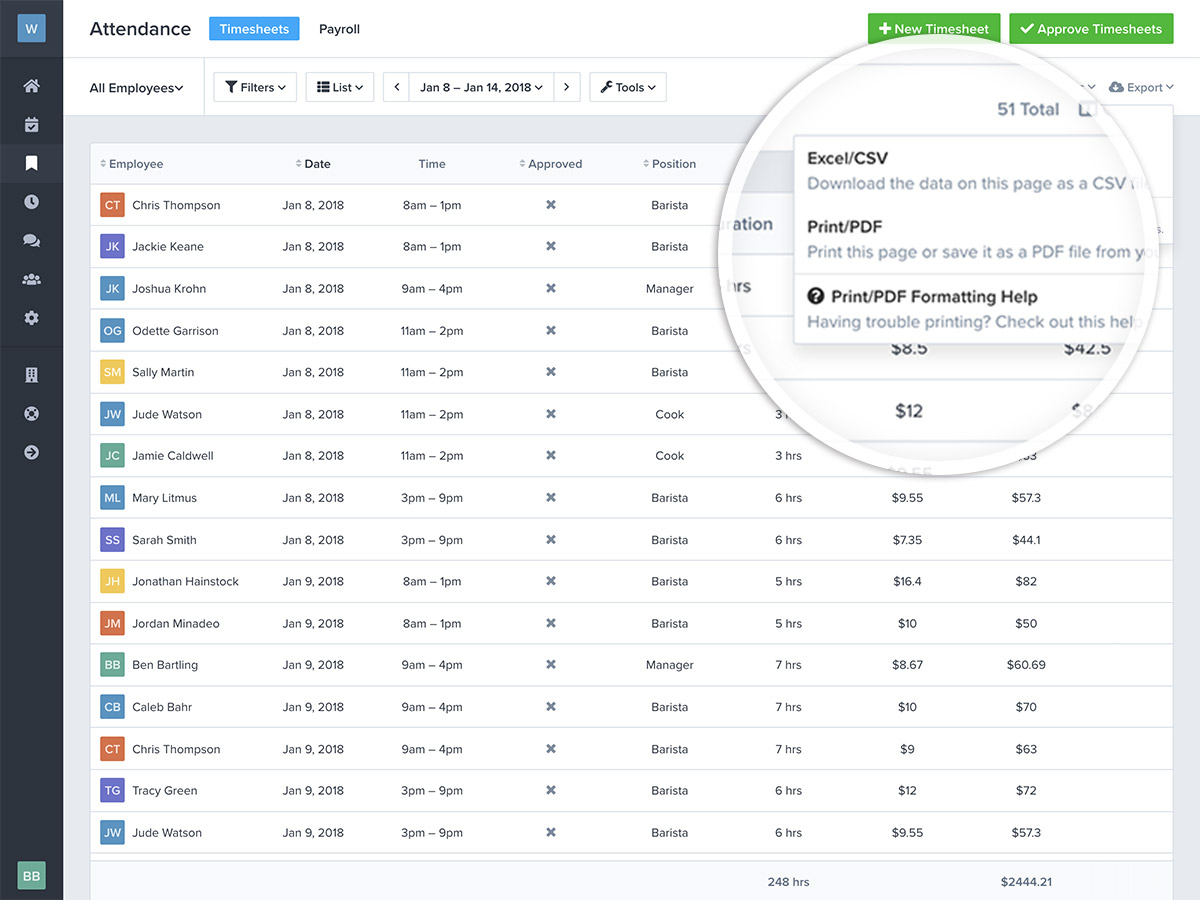Screen dimensions: 1200x900
Task: Go to the previous week arrow
Action: point(397,87)
